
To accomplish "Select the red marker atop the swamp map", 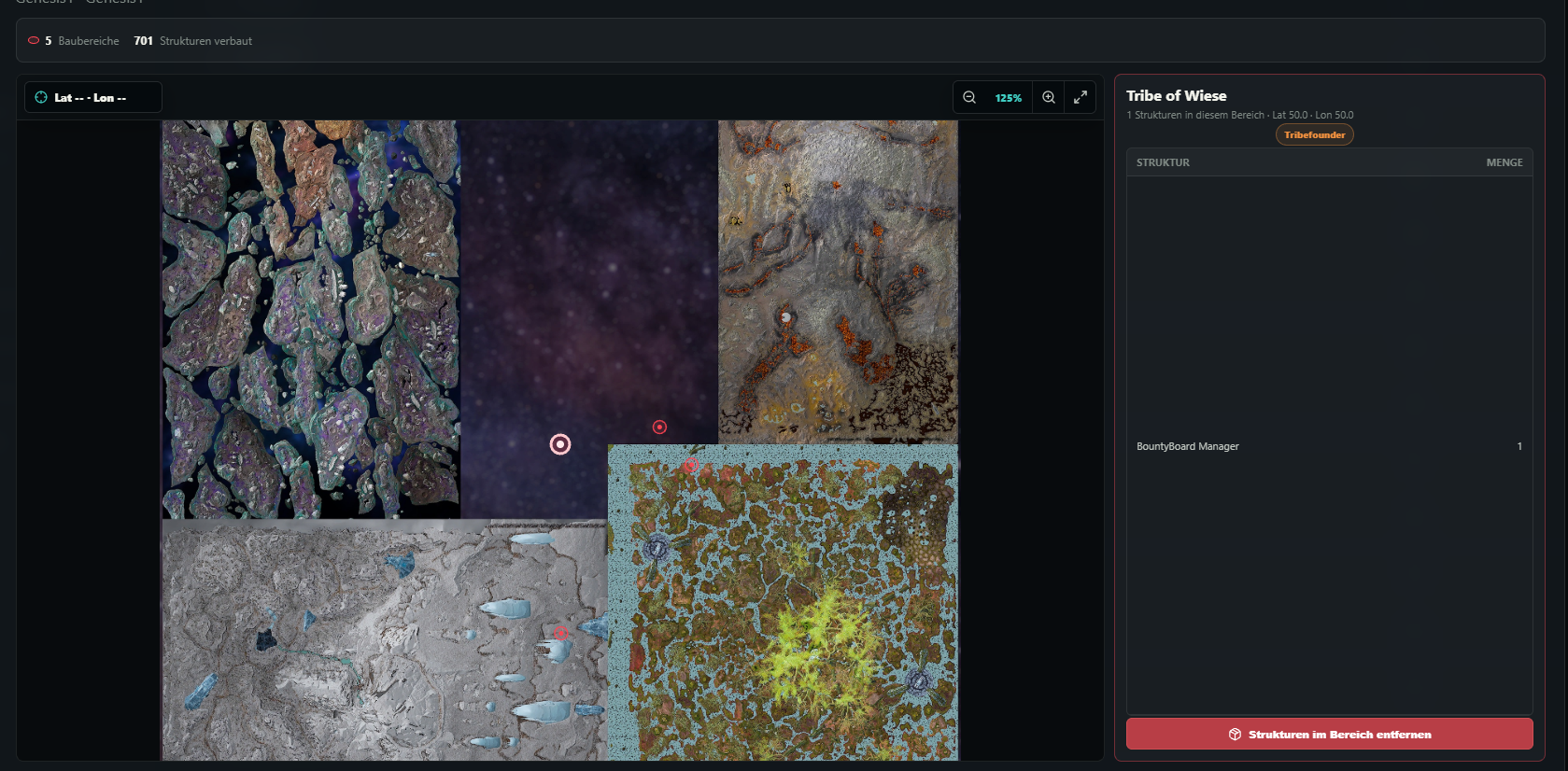I will click(691, 465).
